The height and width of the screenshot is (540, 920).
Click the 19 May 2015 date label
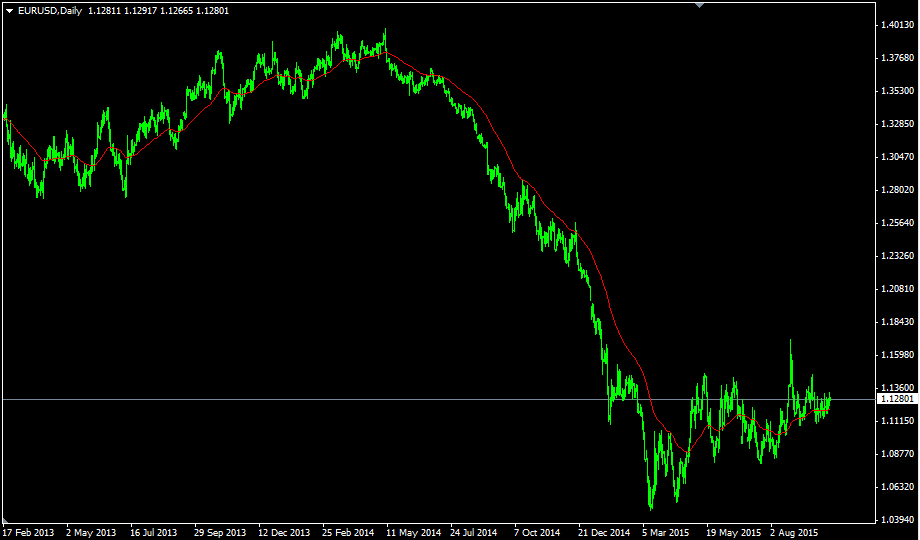pyautogui.click(x=733, y=533)
